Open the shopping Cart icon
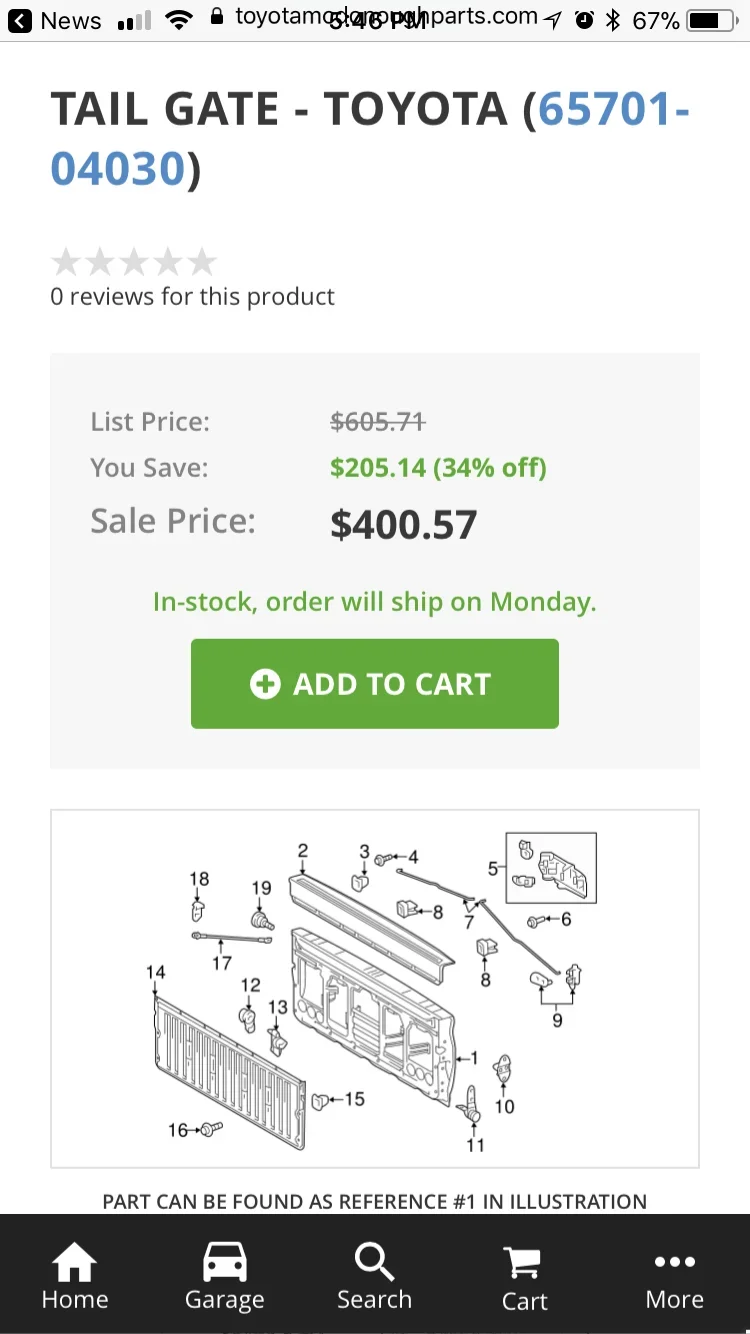Image resolution: width=750 pixels, height=1334 pixels. pyautogui.click(x=524, y=1263)
